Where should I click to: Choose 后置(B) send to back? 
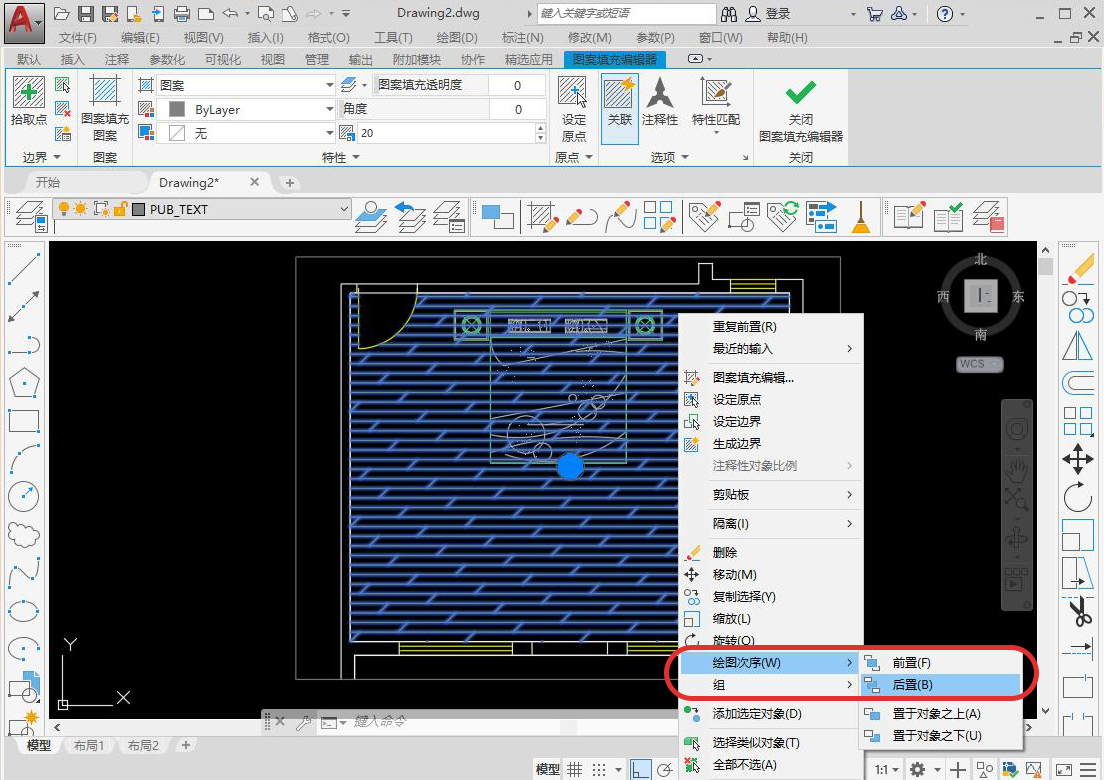[x=941, y=684]
